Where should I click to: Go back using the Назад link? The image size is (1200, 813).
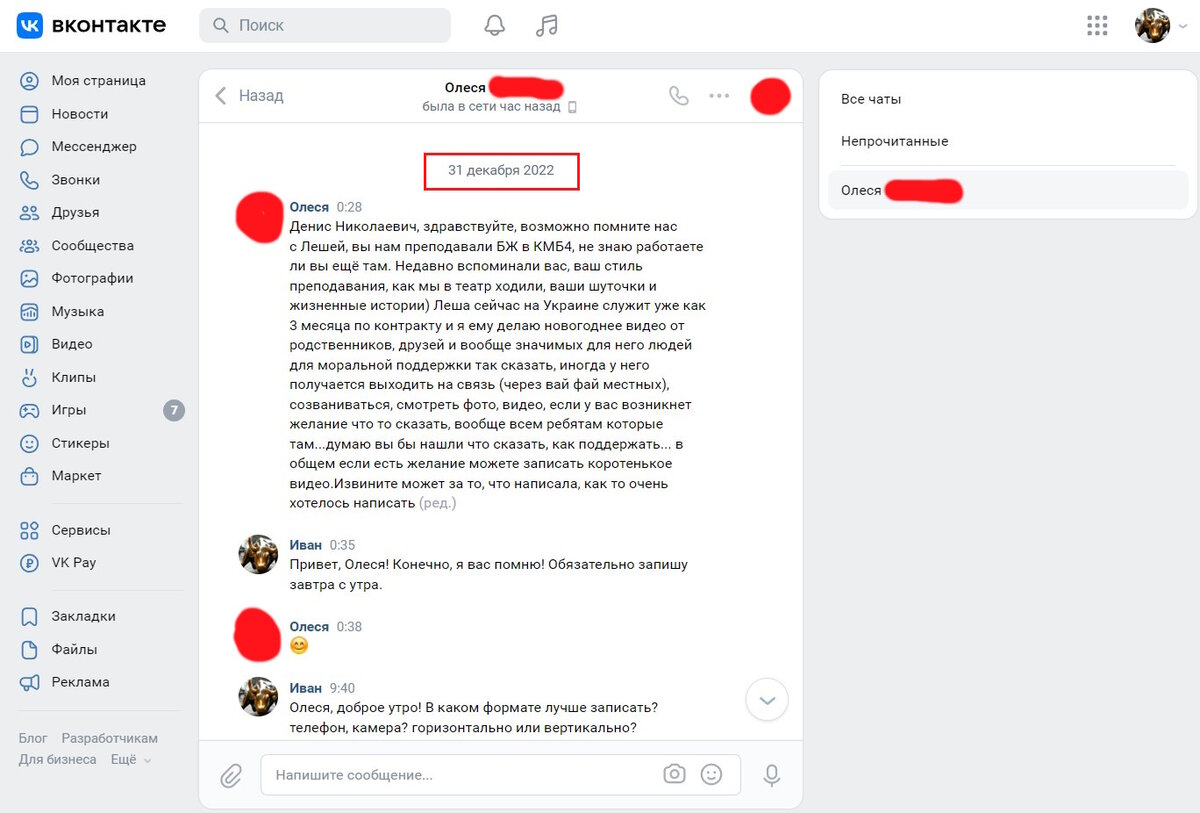click(x=250, y=96)
